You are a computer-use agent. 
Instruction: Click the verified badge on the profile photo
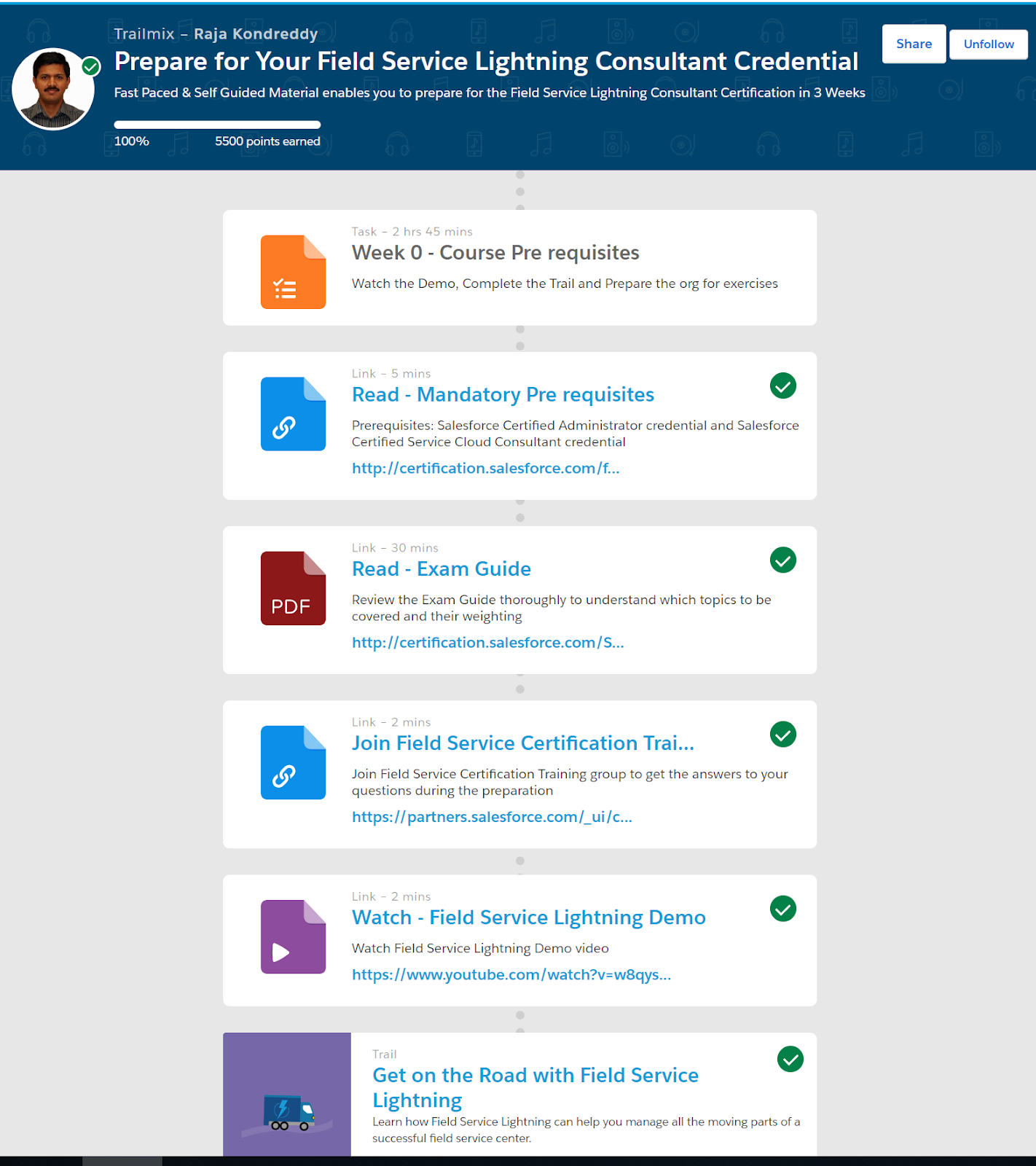tap(91, 67)
